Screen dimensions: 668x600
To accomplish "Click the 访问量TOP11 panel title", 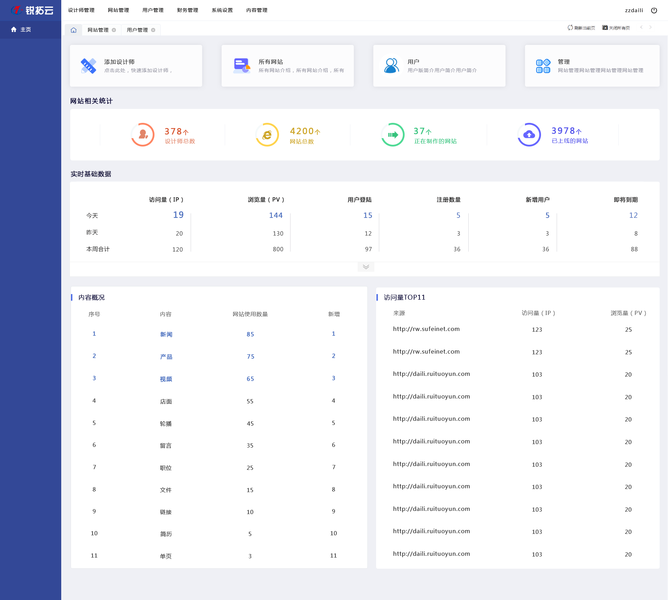I will 404,297.
